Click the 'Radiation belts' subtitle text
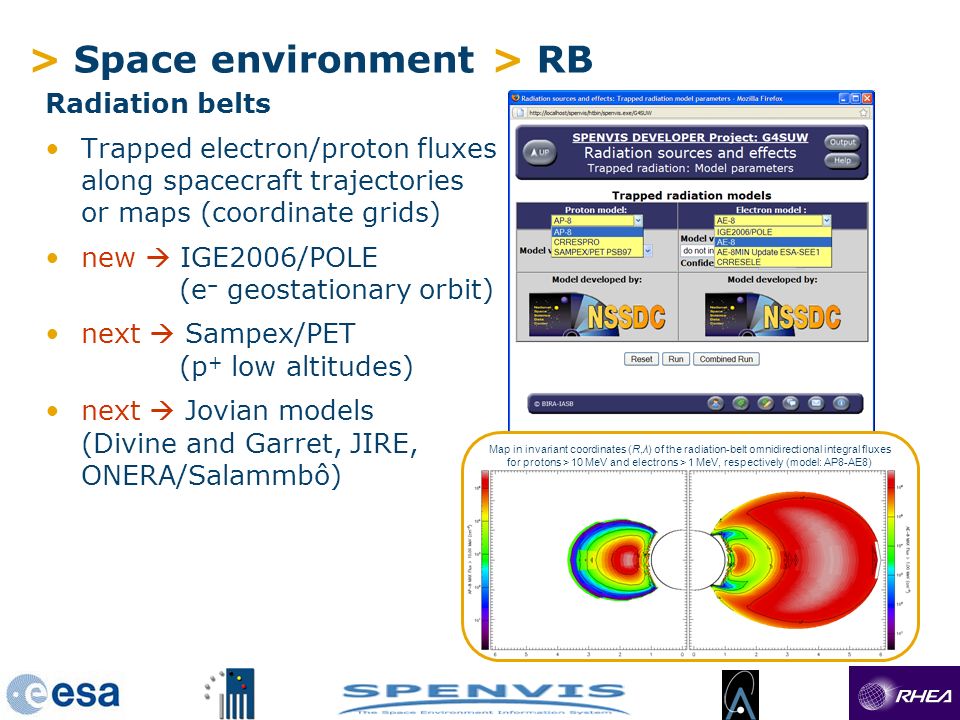 (158, 103)
